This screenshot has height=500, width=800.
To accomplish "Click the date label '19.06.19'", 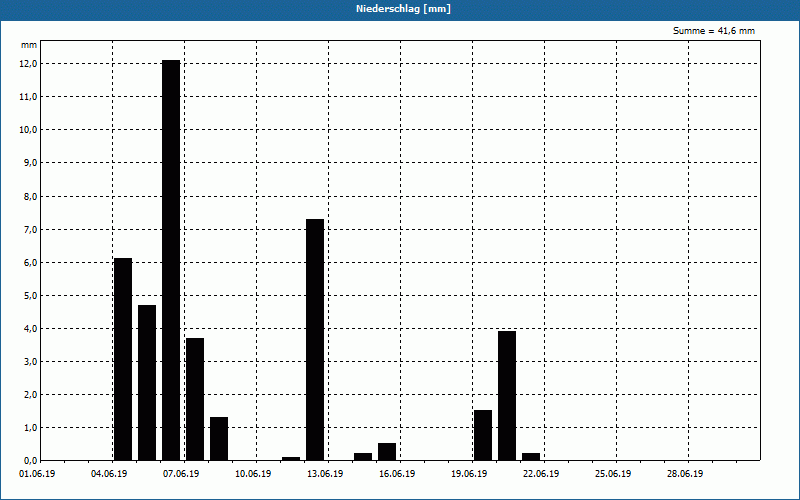I will (469, 474).
